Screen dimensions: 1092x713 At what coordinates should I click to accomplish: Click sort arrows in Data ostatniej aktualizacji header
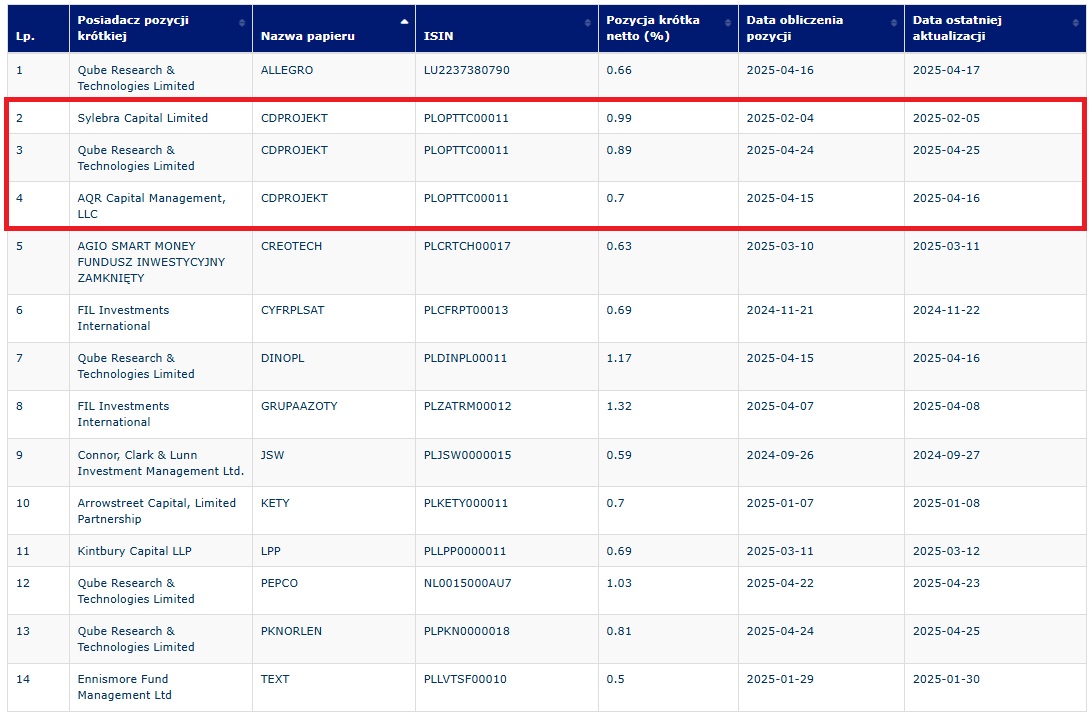click(x=1075, y=23)
